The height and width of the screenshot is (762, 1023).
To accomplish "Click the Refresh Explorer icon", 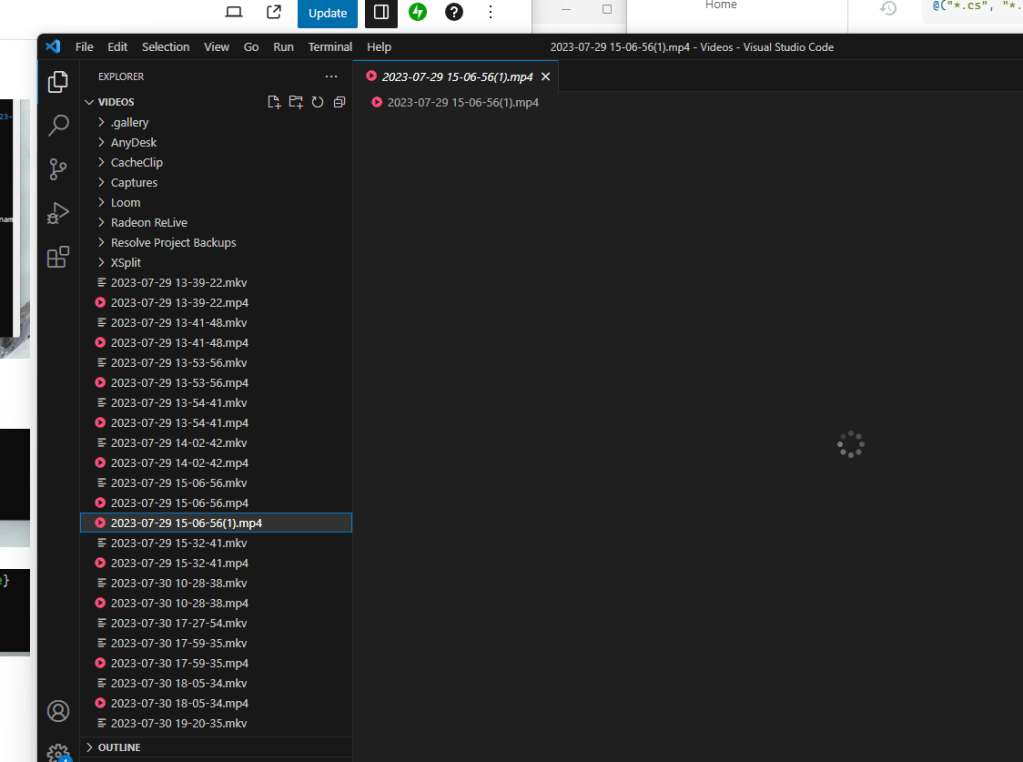I will pos(318,102).
